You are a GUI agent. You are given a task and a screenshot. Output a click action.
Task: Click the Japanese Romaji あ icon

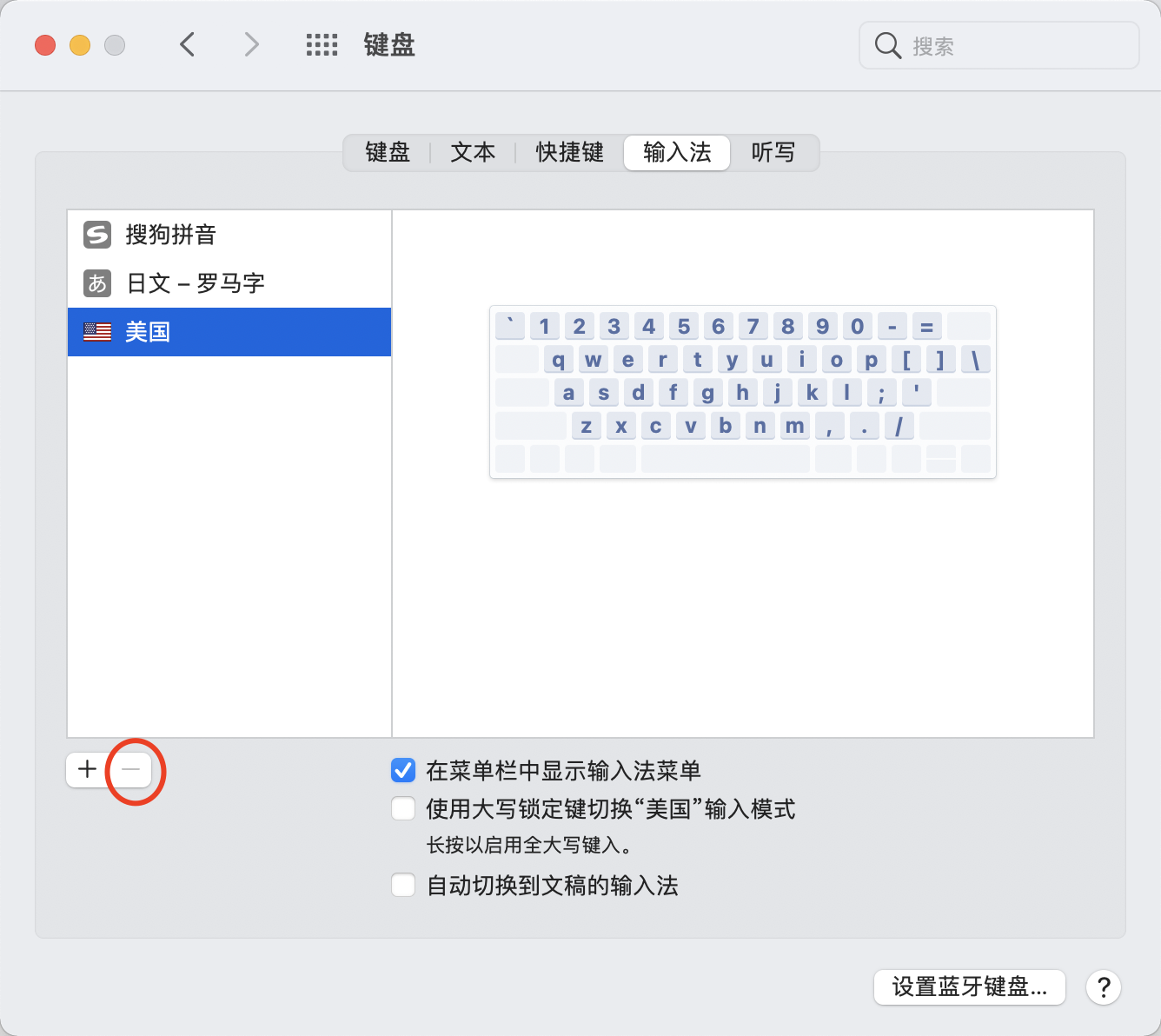click(97, 283)
